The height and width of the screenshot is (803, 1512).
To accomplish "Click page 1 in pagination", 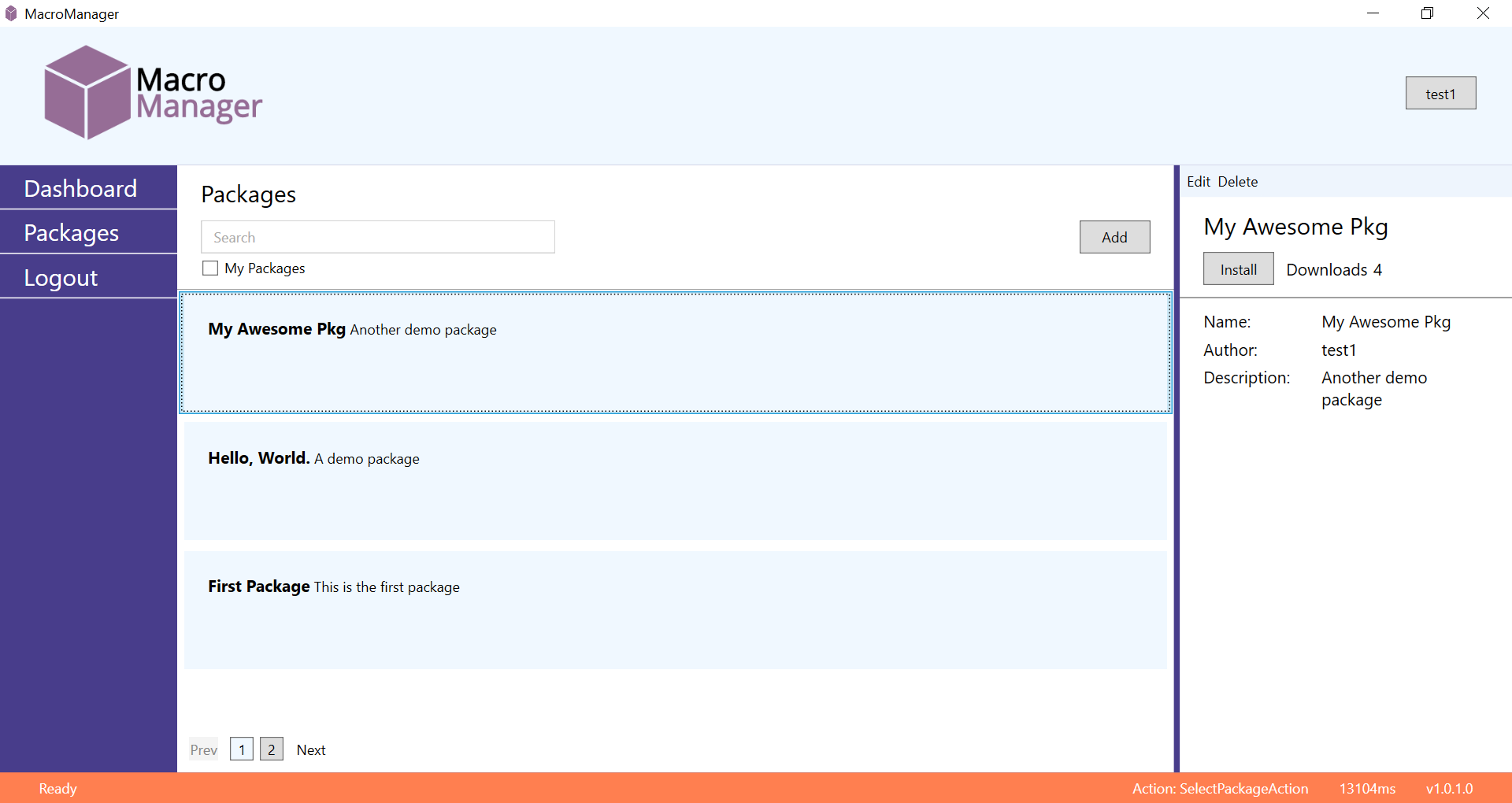I will 241,749.
